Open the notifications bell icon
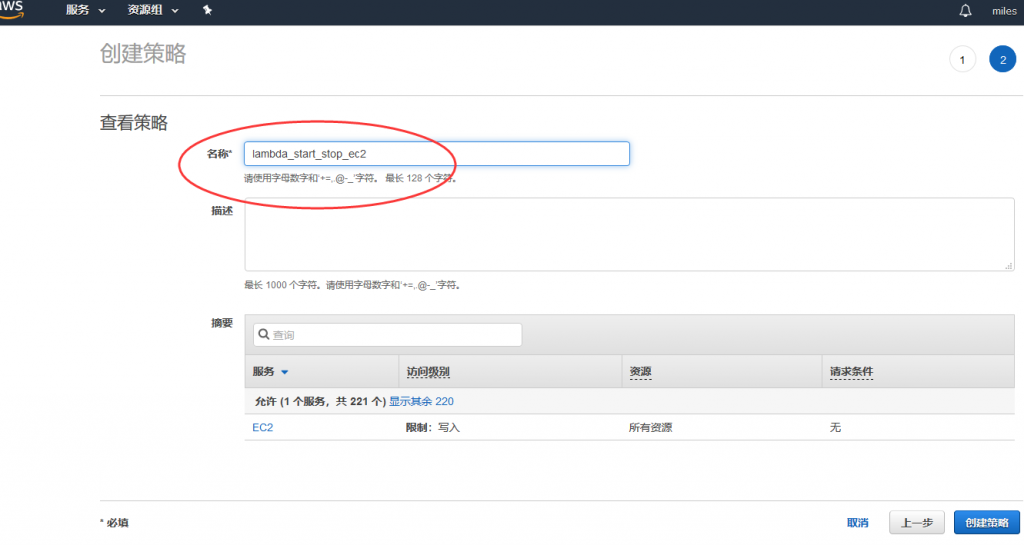 tap(965, 10)
